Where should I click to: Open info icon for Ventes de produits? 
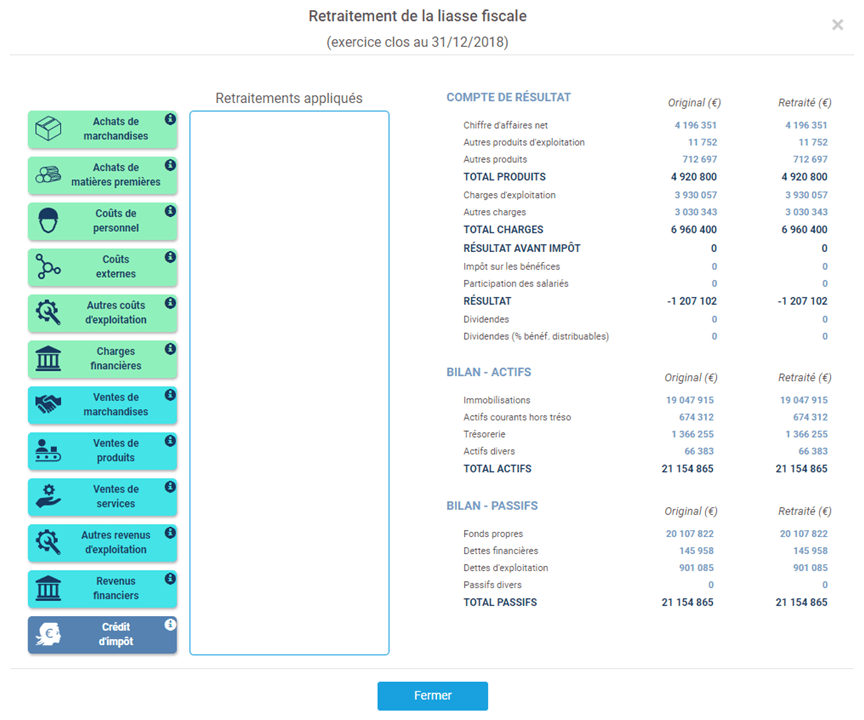click(170, 441)
